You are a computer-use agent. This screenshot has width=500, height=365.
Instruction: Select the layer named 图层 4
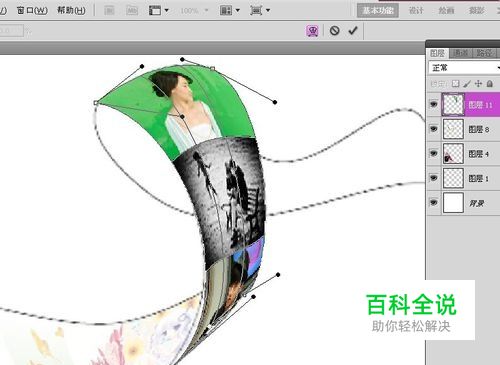pyautogui.click(x=479, y=154)
